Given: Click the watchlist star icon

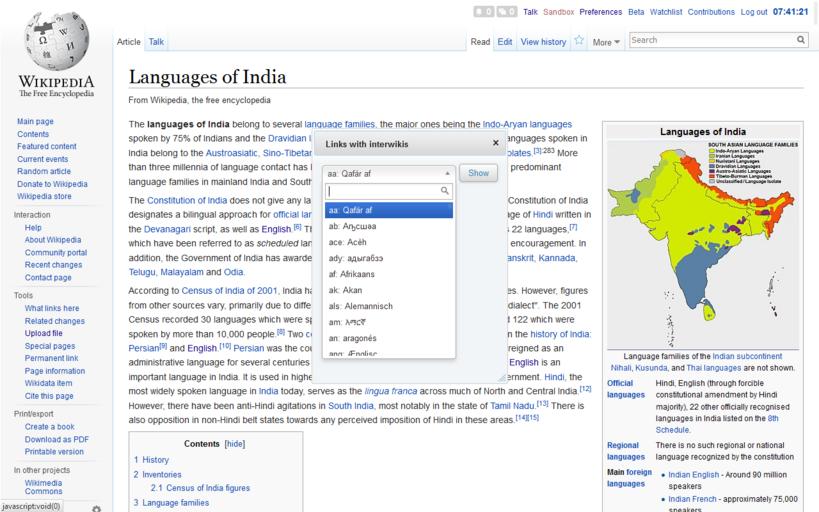Looking at the screenshot, I should click(579, 41).
